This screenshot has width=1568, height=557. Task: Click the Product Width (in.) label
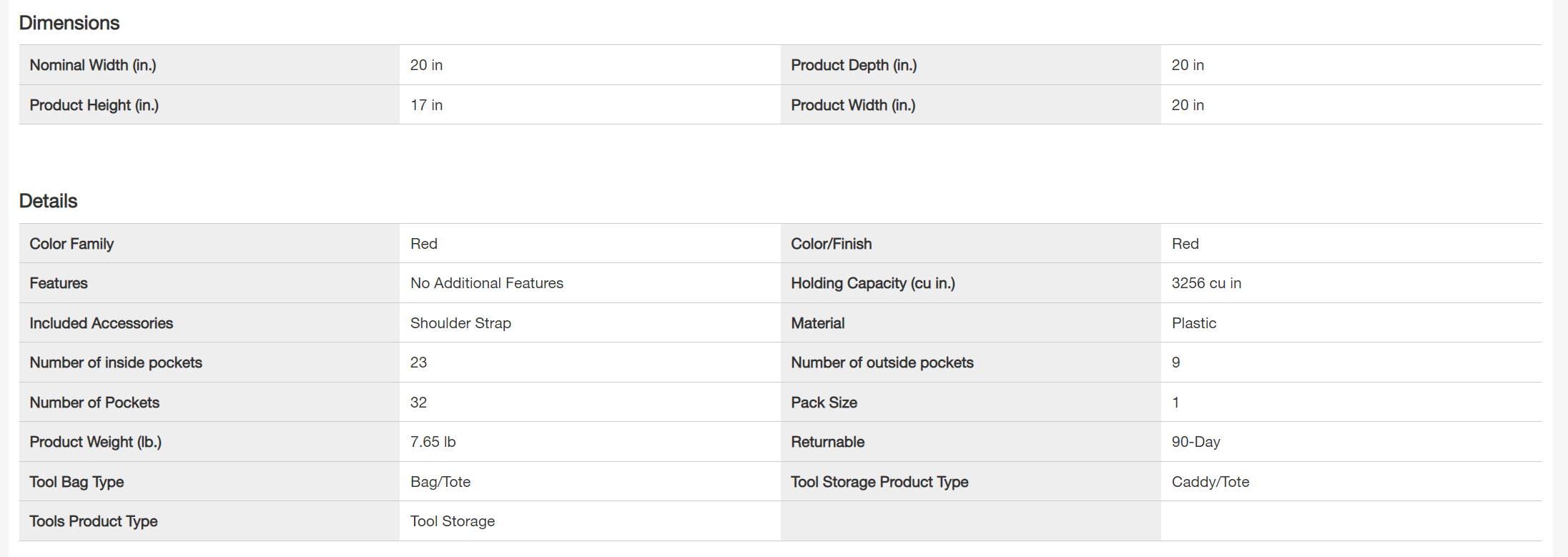(853, 105)
